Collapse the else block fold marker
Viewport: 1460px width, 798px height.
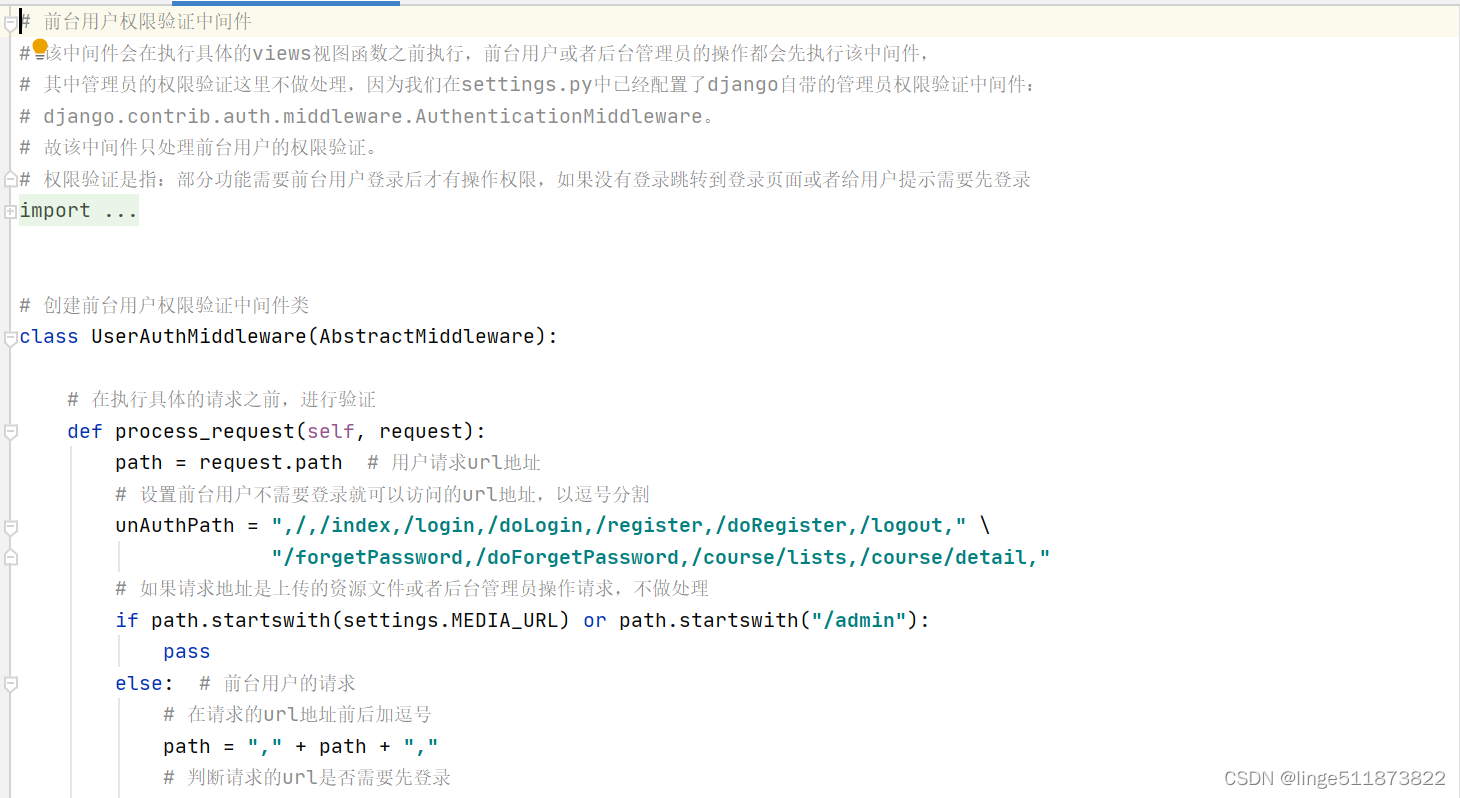tap(10, 684)
